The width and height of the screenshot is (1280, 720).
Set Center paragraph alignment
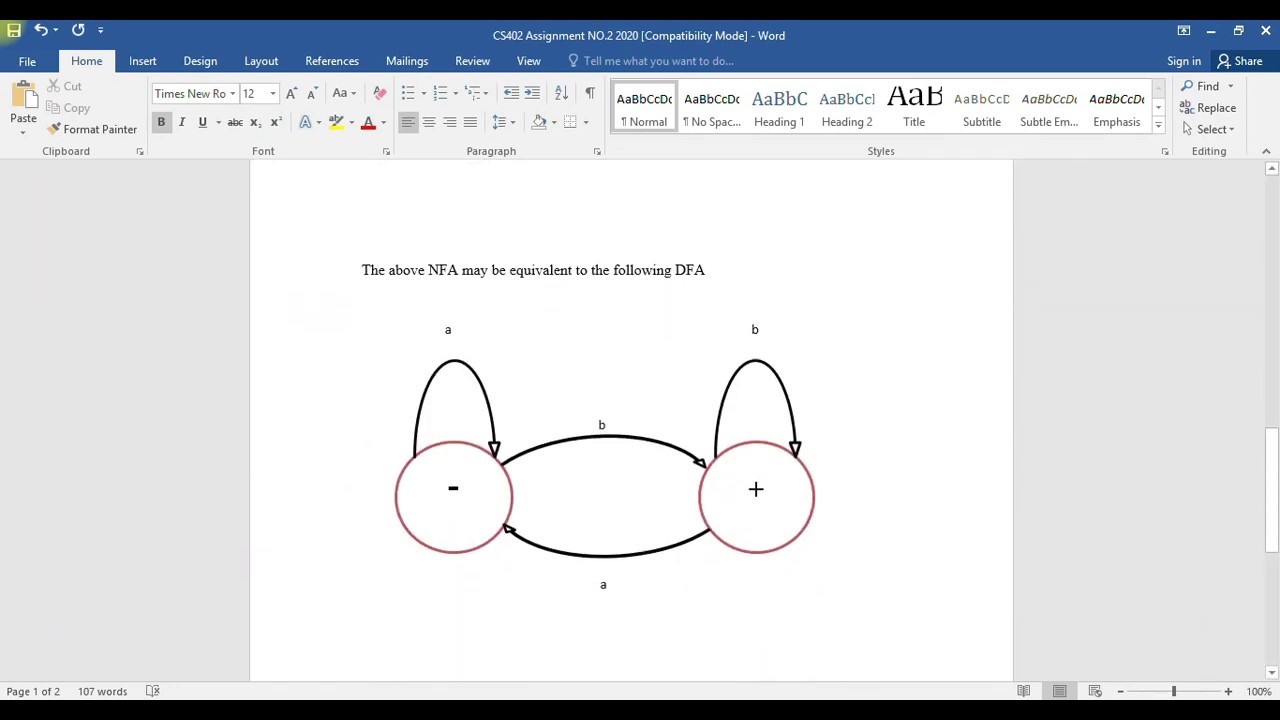[x=429, y=122]
